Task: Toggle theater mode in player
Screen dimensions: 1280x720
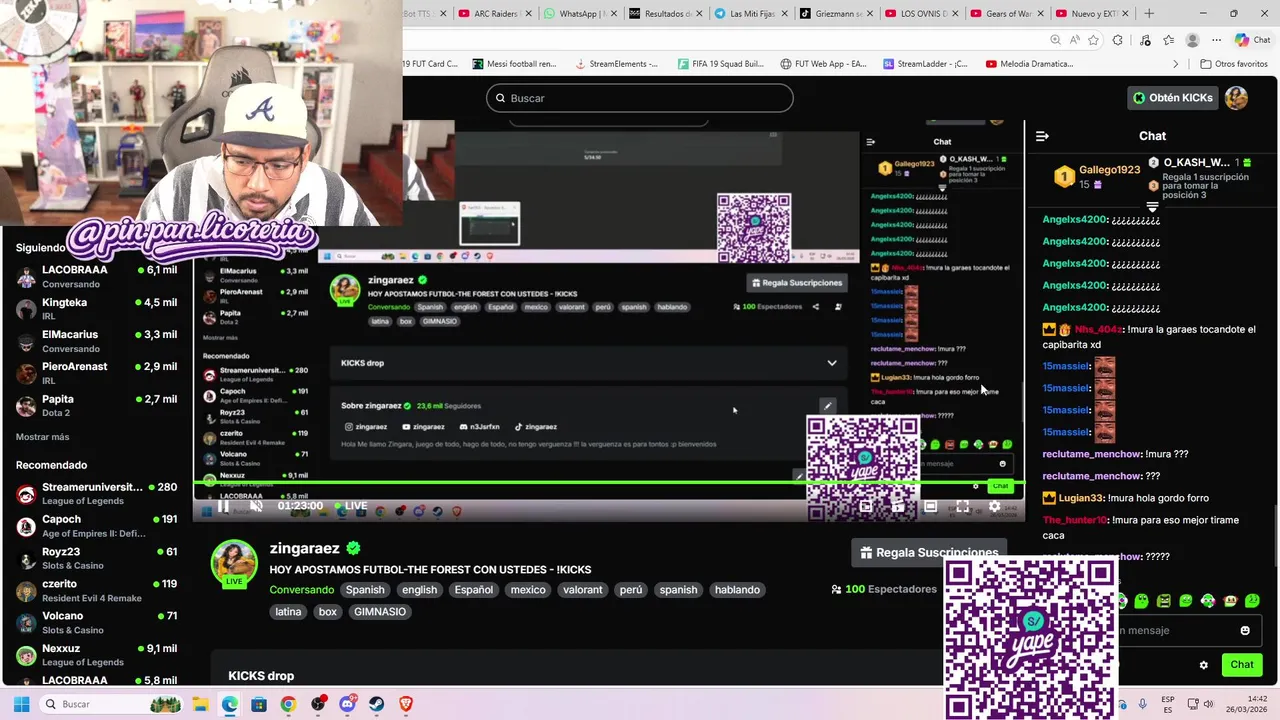Action: coord(930,506)
